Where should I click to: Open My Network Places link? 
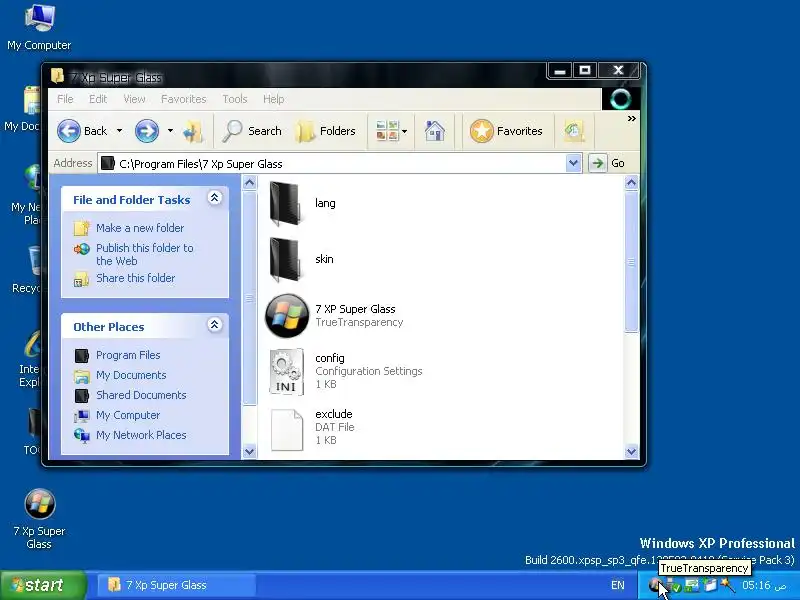(141, 435)
